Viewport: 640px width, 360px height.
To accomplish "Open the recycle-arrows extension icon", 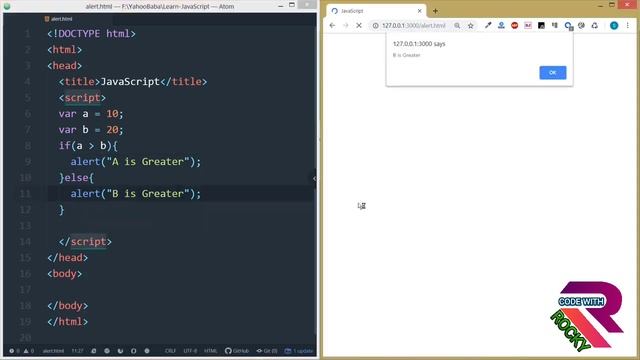I will tap(595, 25).
